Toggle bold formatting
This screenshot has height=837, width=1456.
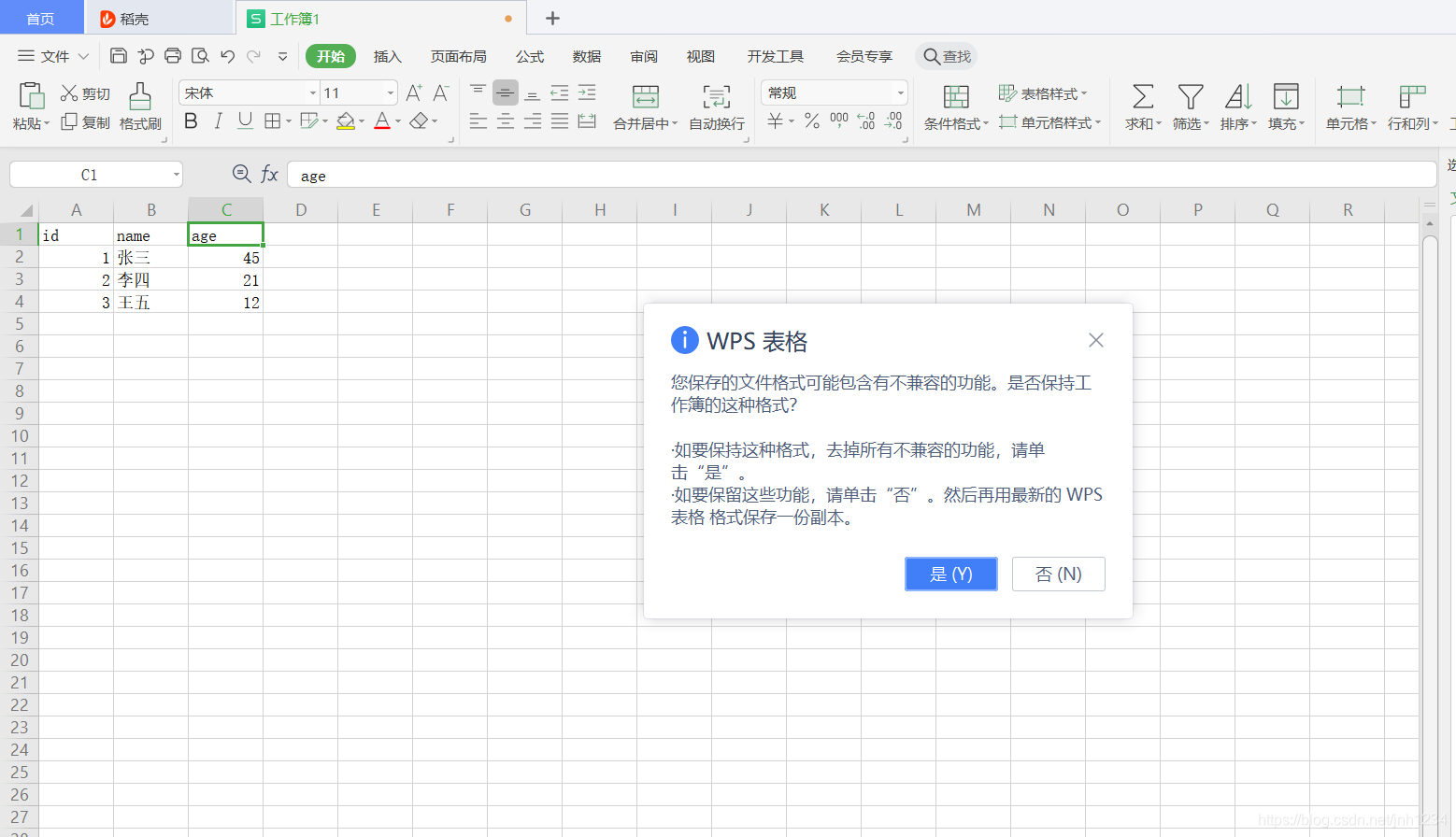191,121
